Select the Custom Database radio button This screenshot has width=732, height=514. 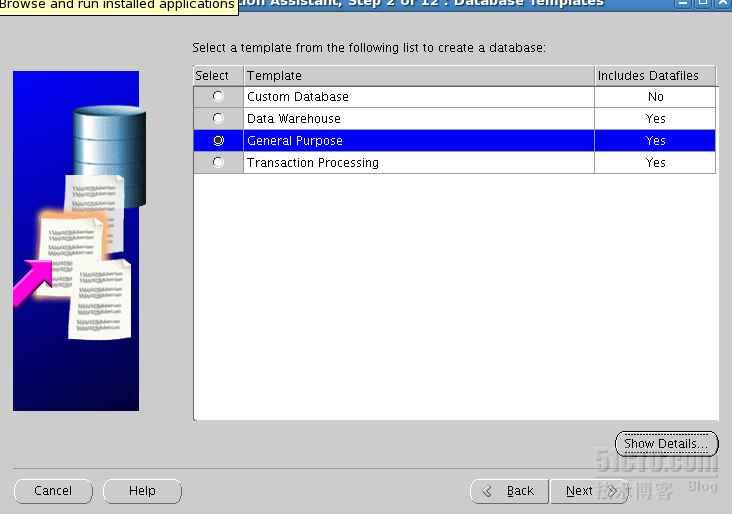[x=218, y=97]
